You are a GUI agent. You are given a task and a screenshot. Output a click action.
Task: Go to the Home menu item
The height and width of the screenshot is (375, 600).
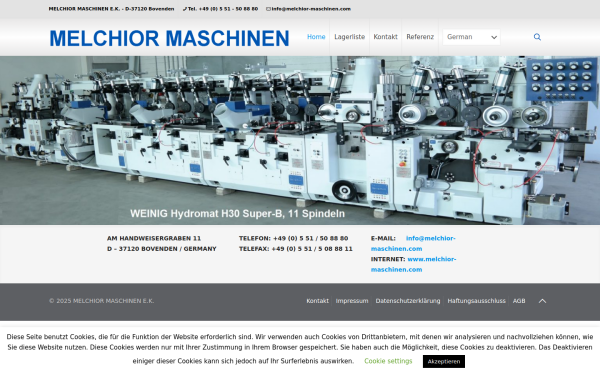tap(316, 37)
